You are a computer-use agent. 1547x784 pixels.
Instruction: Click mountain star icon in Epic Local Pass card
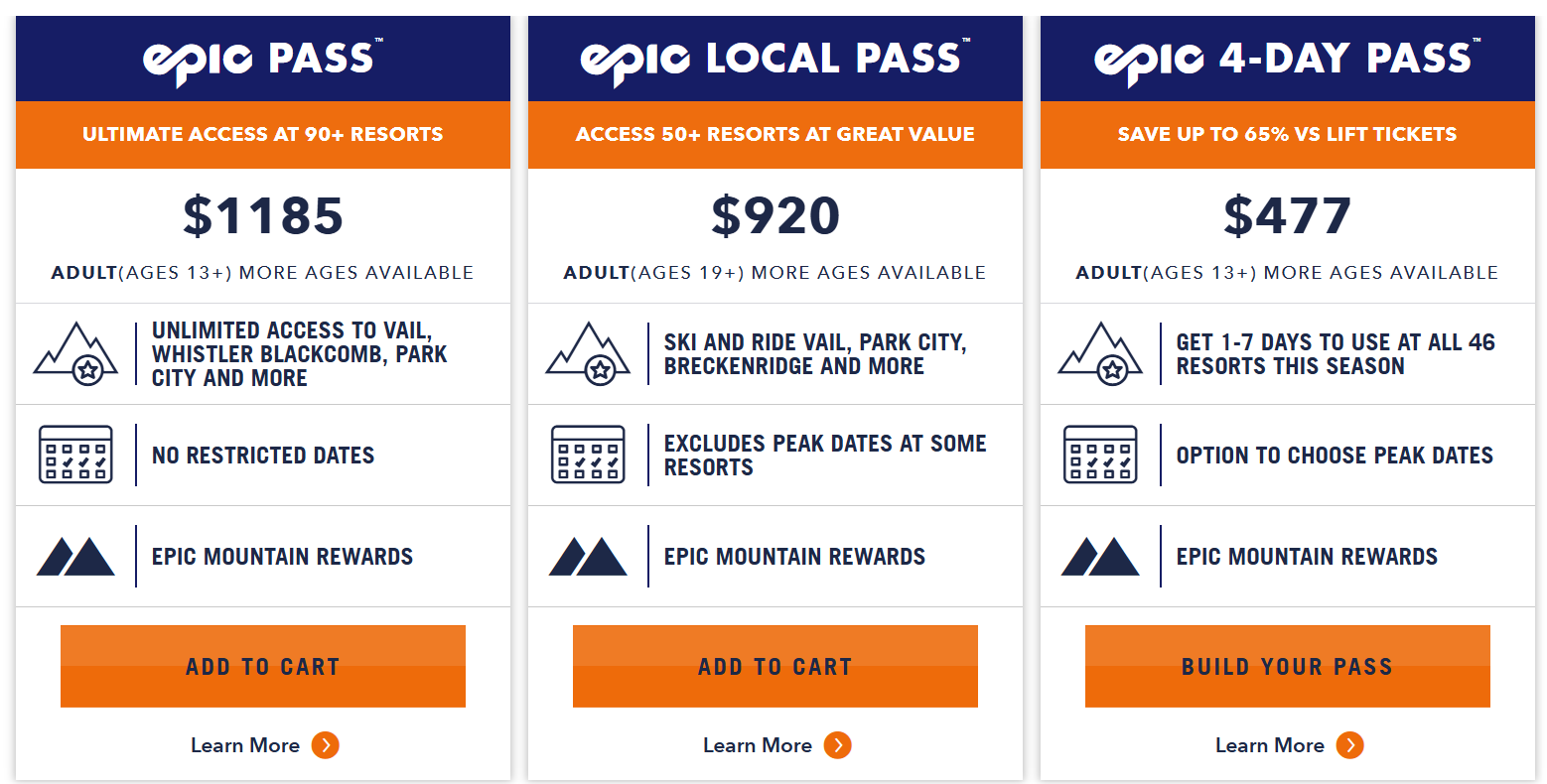tap(588, 353)
